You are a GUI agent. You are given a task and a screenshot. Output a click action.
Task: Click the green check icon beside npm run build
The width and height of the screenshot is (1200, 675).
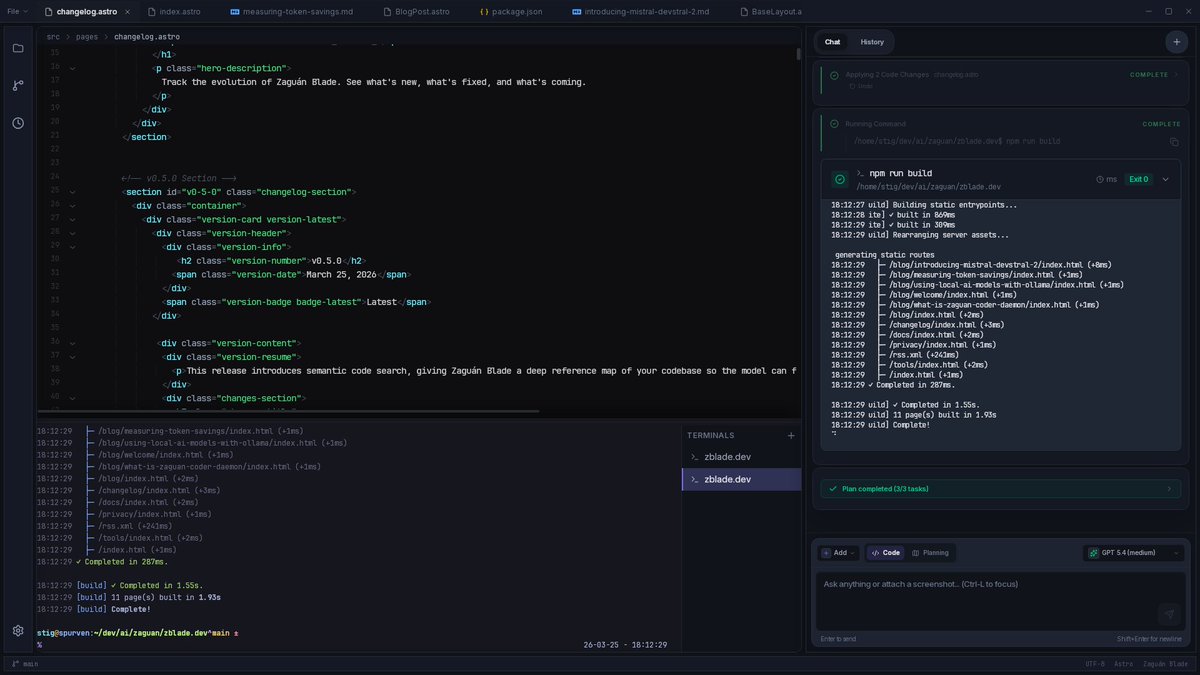(x=840, y=179)
